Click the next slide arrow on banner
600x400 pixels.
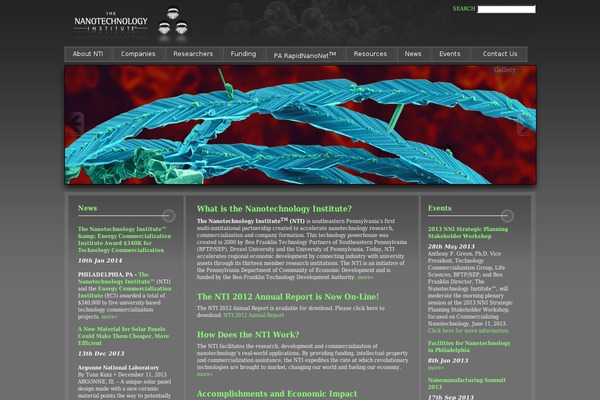(524, 124)
